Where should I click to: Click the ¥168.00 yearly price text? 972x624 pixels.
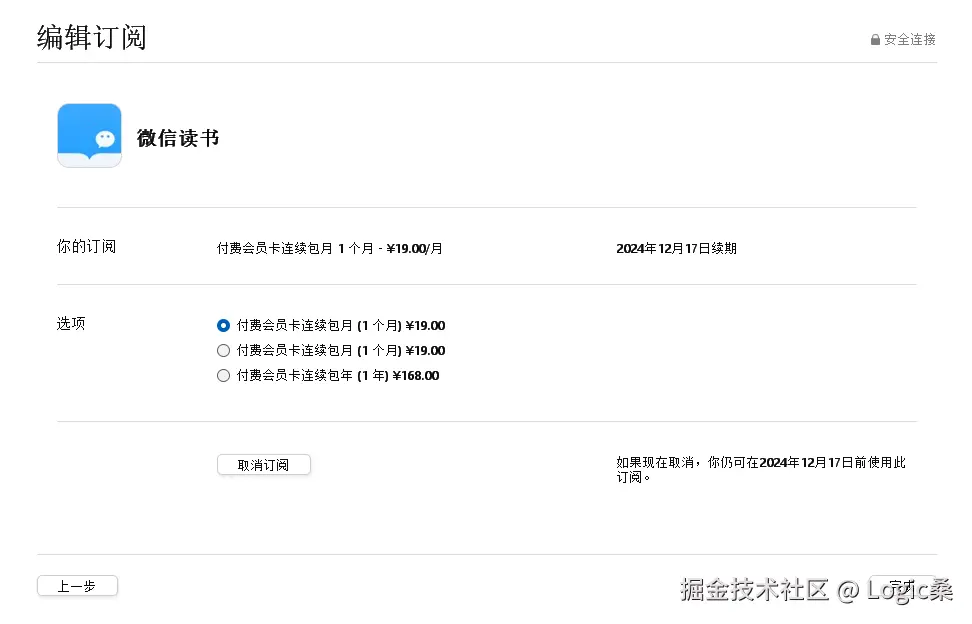click(x=417, y=375)
